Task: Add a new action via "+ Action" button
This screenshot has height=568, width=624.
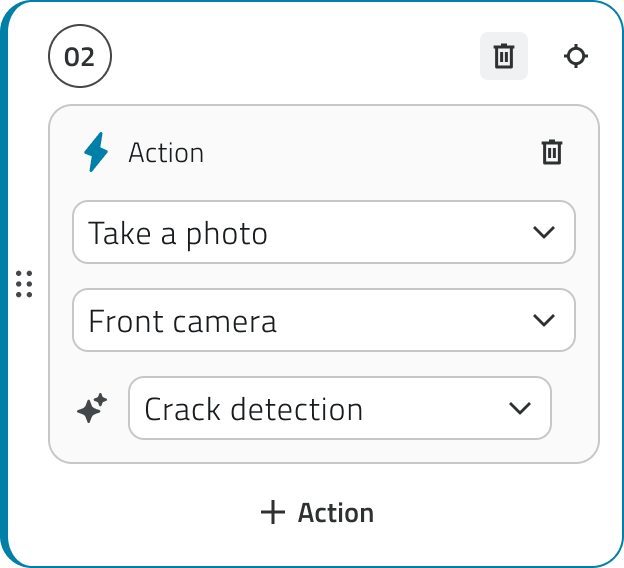Action: coord(316,512)
